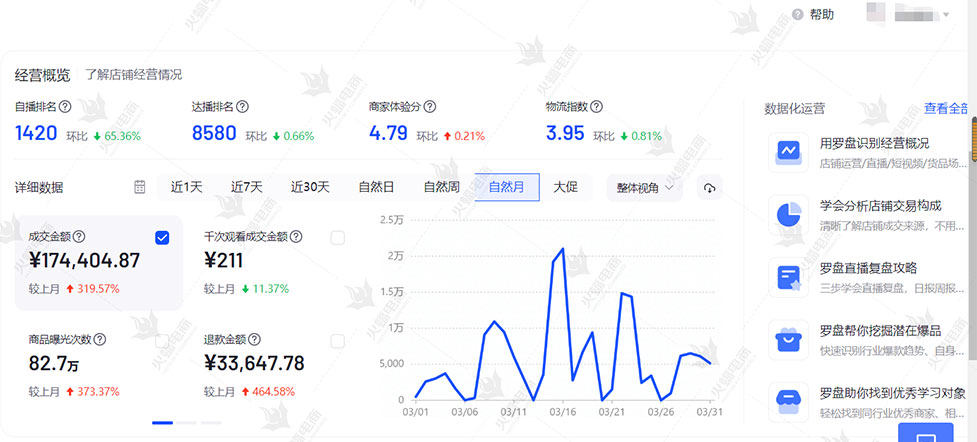The height and width of the screenshot is (442, 977).
Task: Click the 464.58% change under 退款金额
Action: 274,392
